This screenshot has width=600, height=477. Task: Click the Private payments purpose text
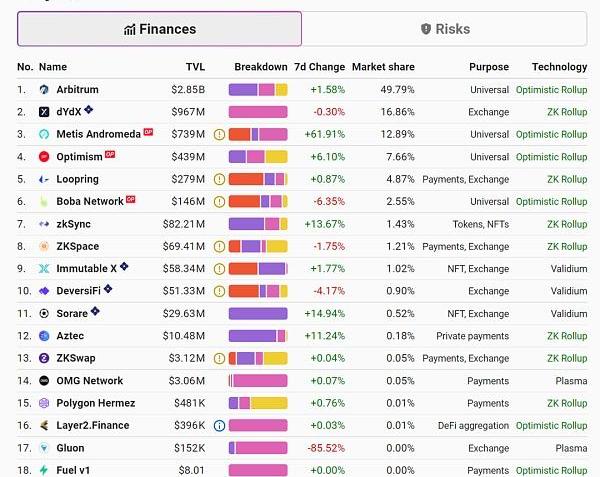[x=473, y=336]
